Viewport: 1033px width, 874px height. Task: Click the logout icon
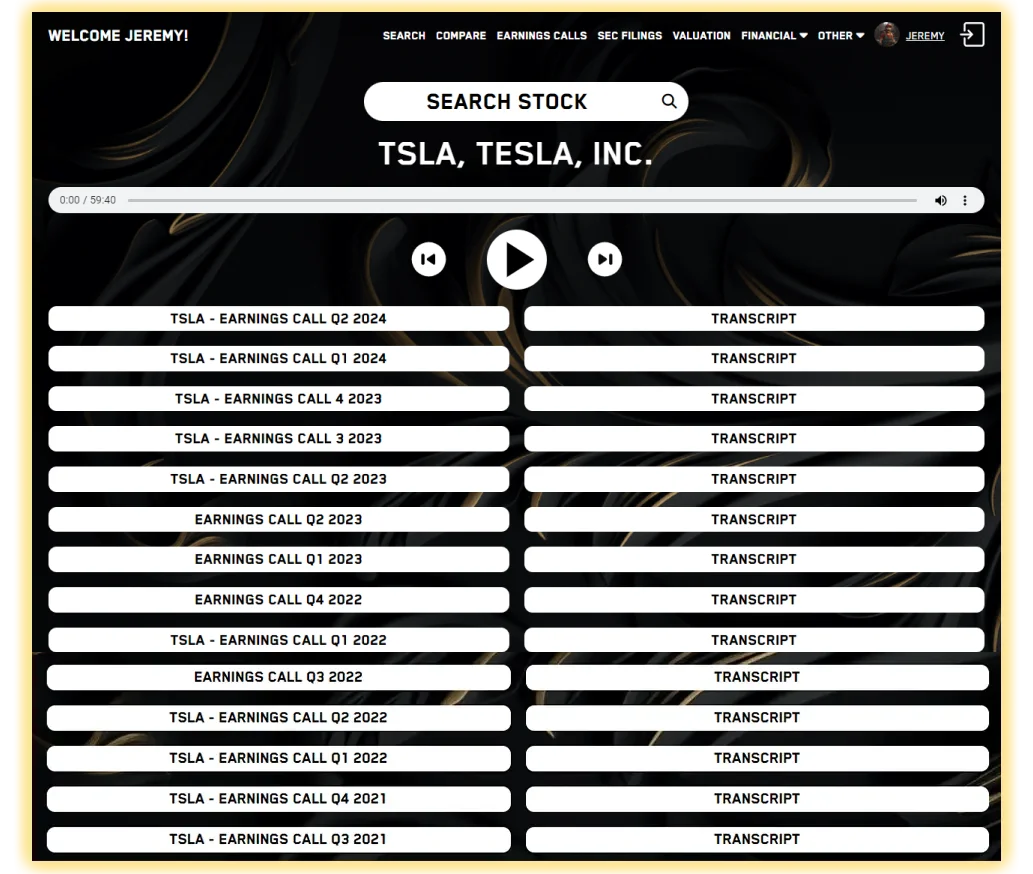click(972, 35)
